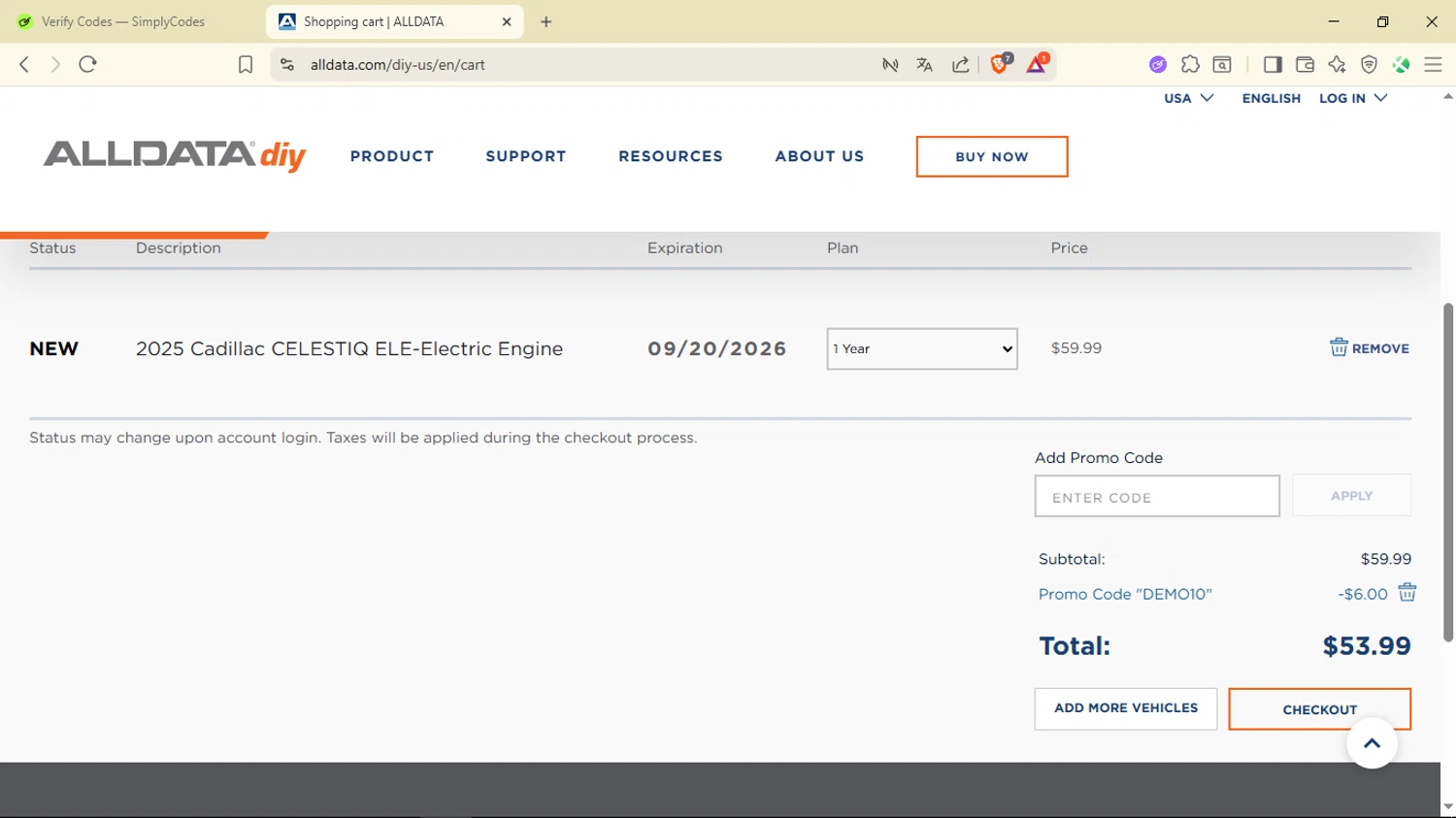This screenshot has width=1456, height=818.
Task: Click ADD MORE VEHICLES button
Action: point(1126,708)
